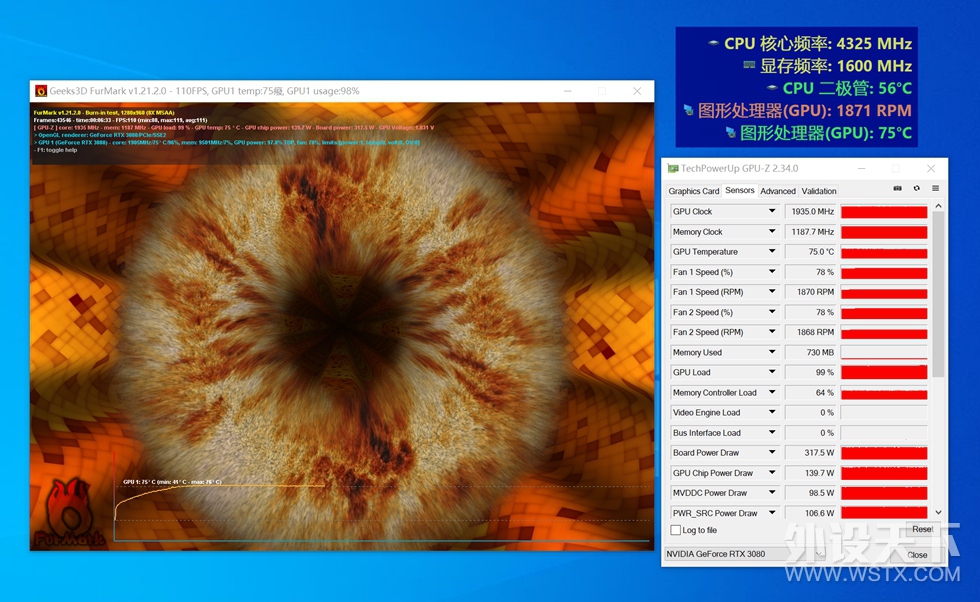
Task: Click the Close button in GPU-Z
Action: click(x=917, y=554)
